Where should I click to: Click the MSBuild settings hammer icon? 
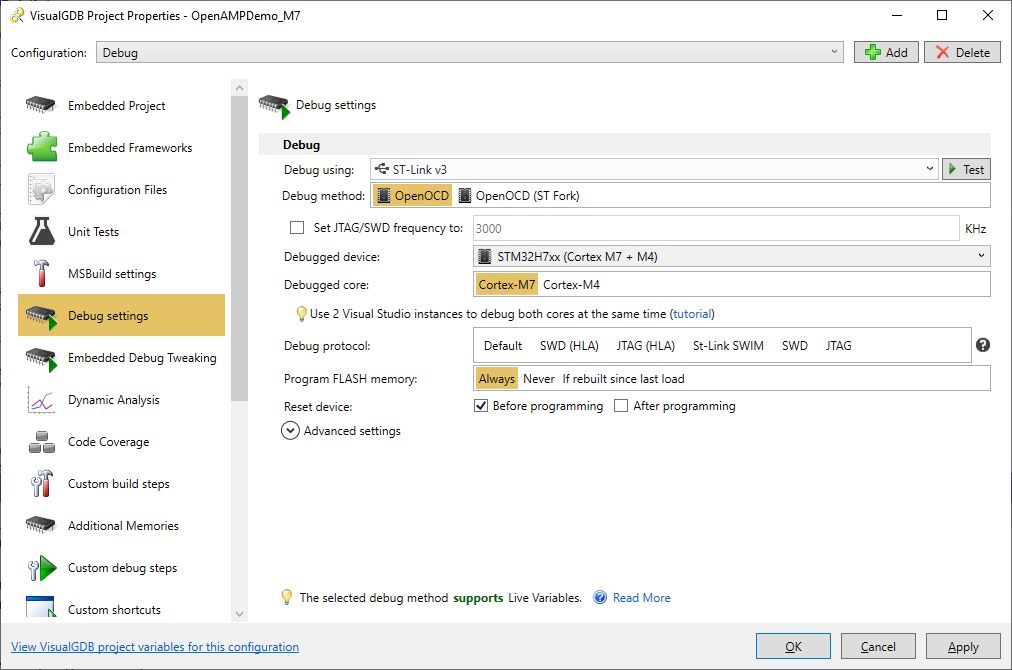click(41, 273)
